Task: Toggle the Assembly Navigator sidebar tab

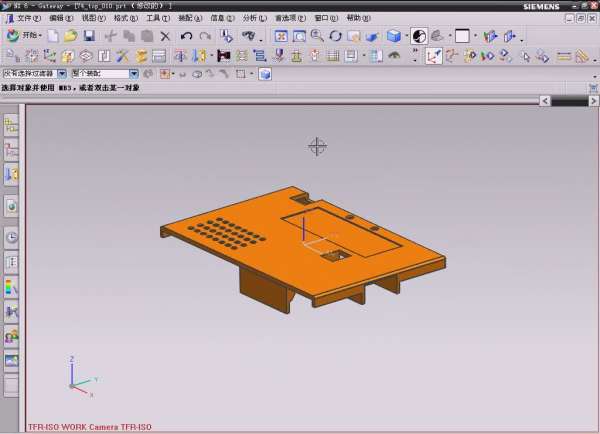Action: click(x=12, y=125)
